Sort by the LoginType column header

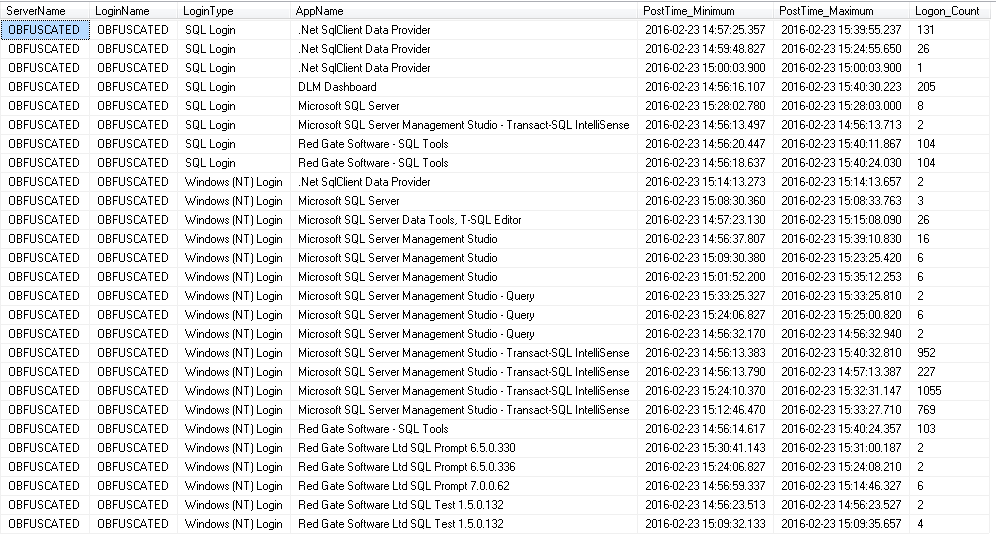point(209,10)
